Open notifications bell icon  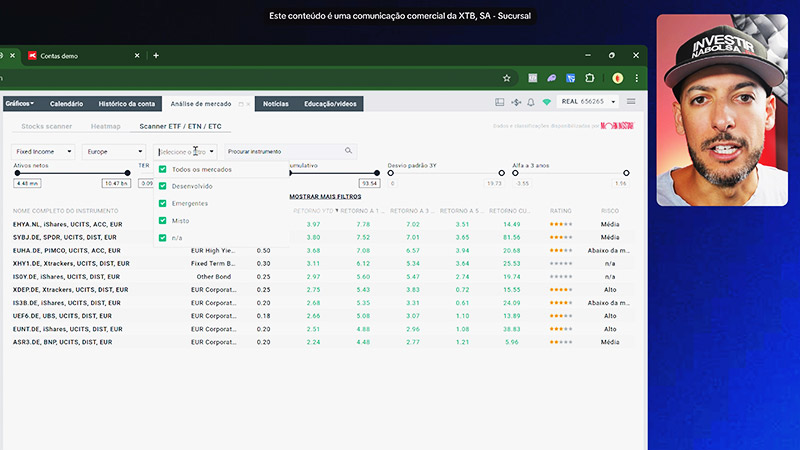tap(531, 102)
